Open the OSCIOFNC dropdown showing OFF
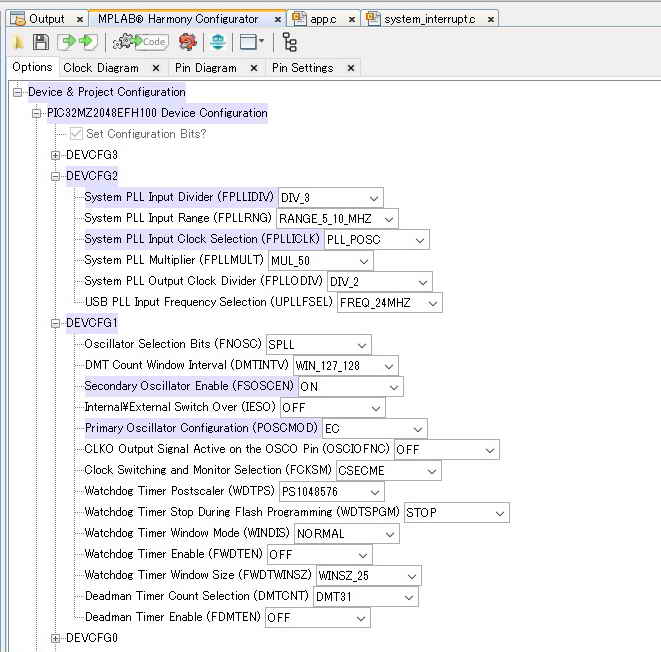661x652 pixels. coord(446,450)
